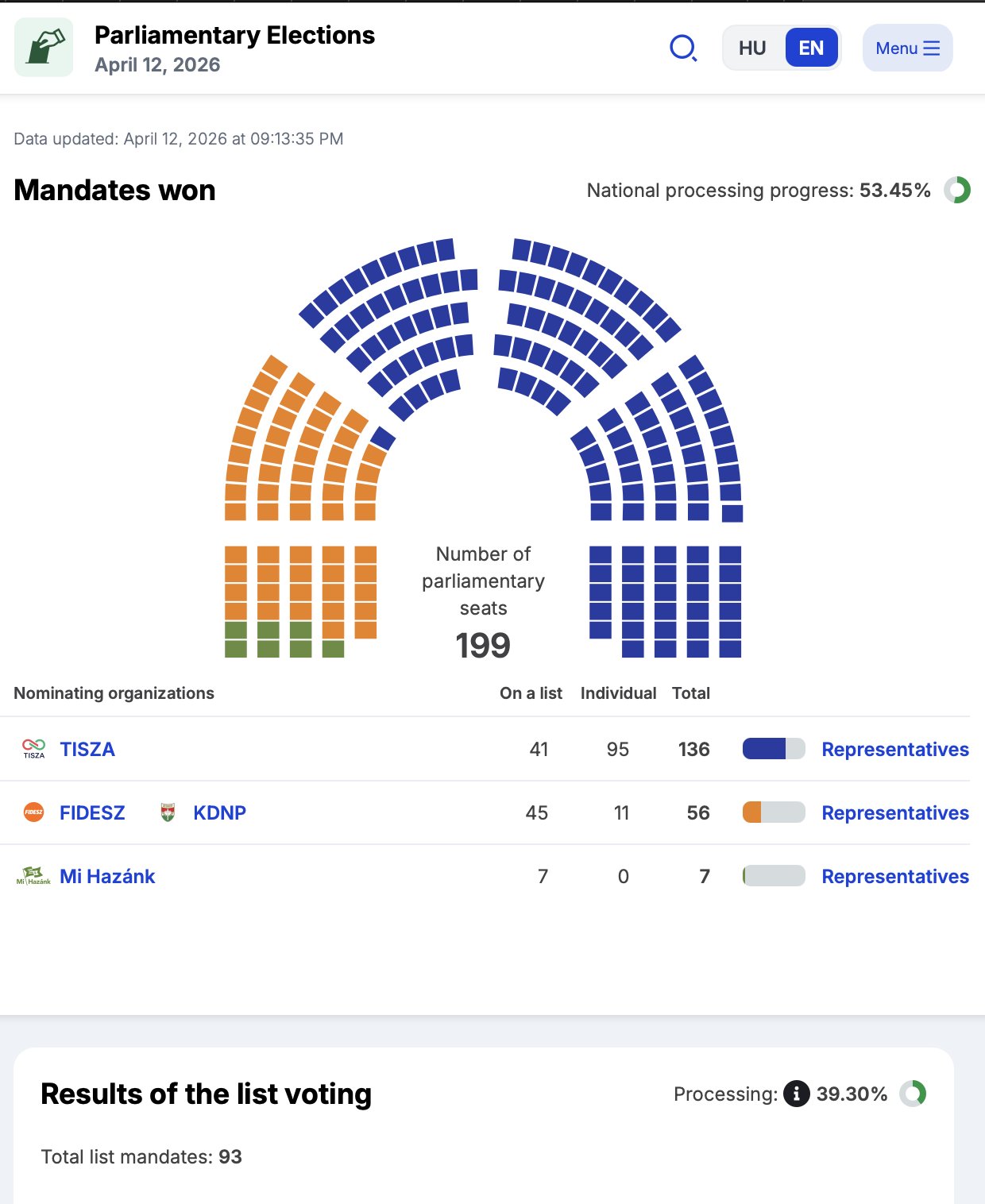The width and height of the screenshot is (985, 1204).
Task: View TISZA Representatives list
Action: [x=895, y=749]
